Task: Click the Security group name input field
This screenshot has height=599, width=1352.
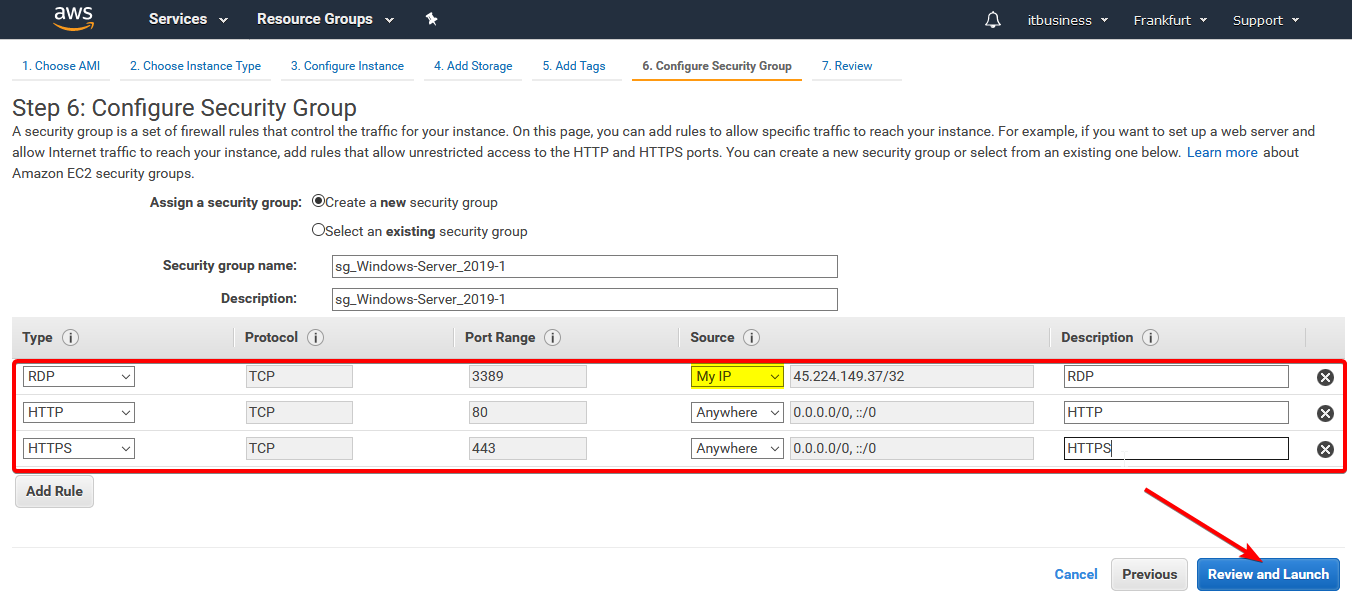Action: [x=584, y=266]
